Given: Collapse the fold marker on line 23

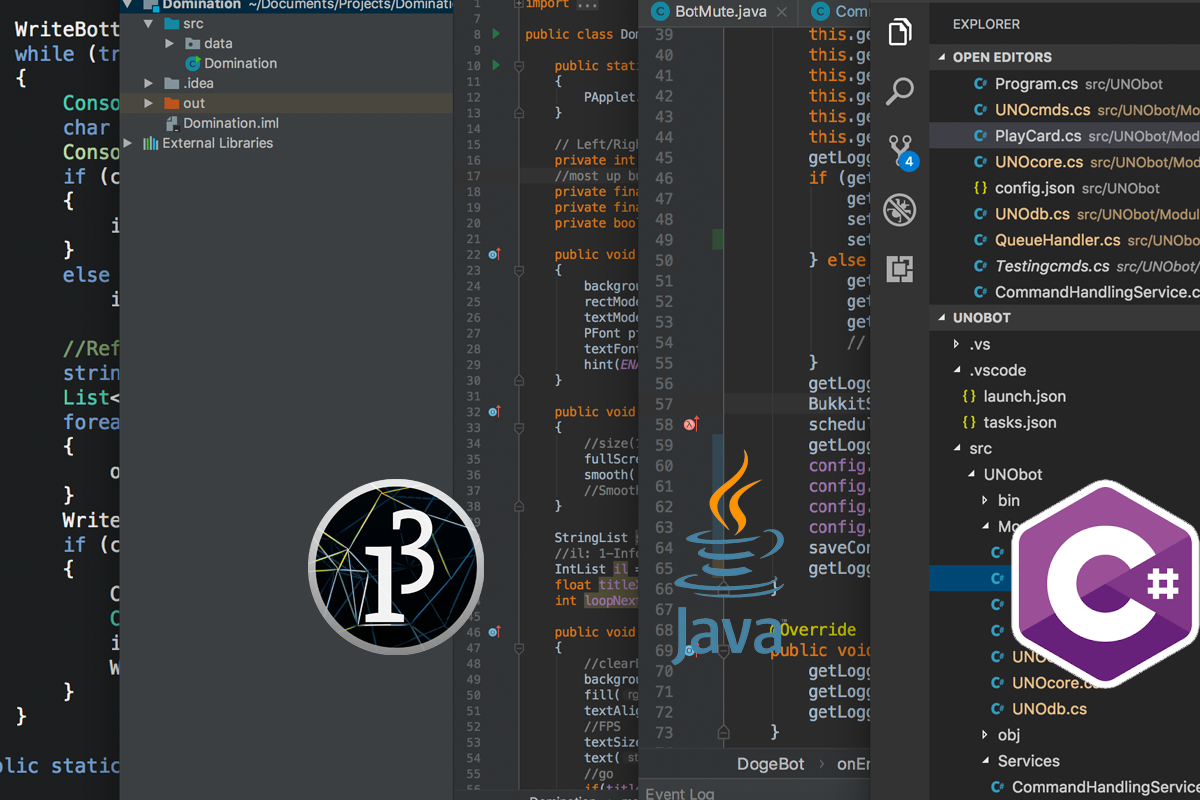Looking at the screenshot, I should (x=519, y=270).
